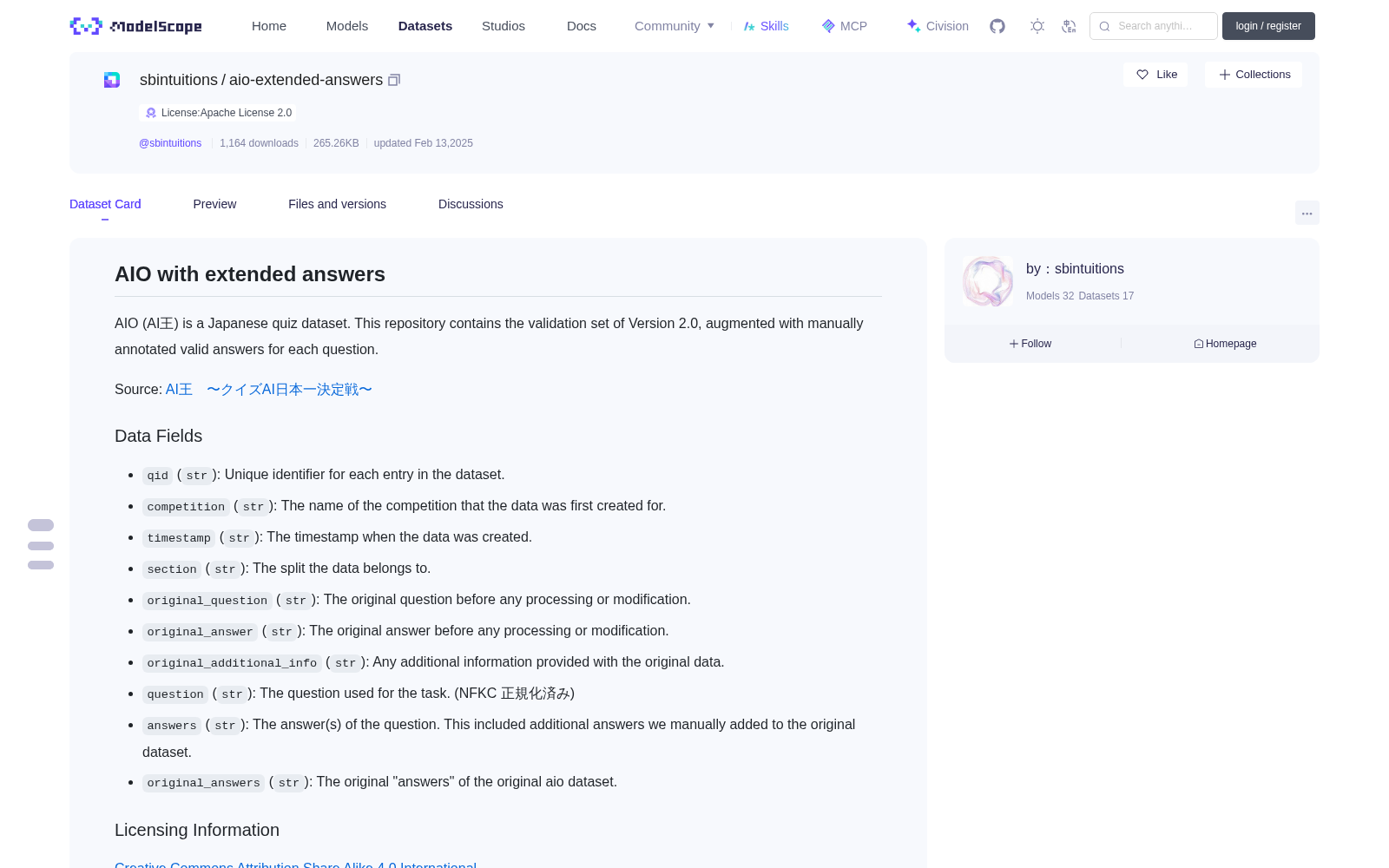Screen dimensions: 1389x868
Task: Open the Studios section
Action: [504, 26]
